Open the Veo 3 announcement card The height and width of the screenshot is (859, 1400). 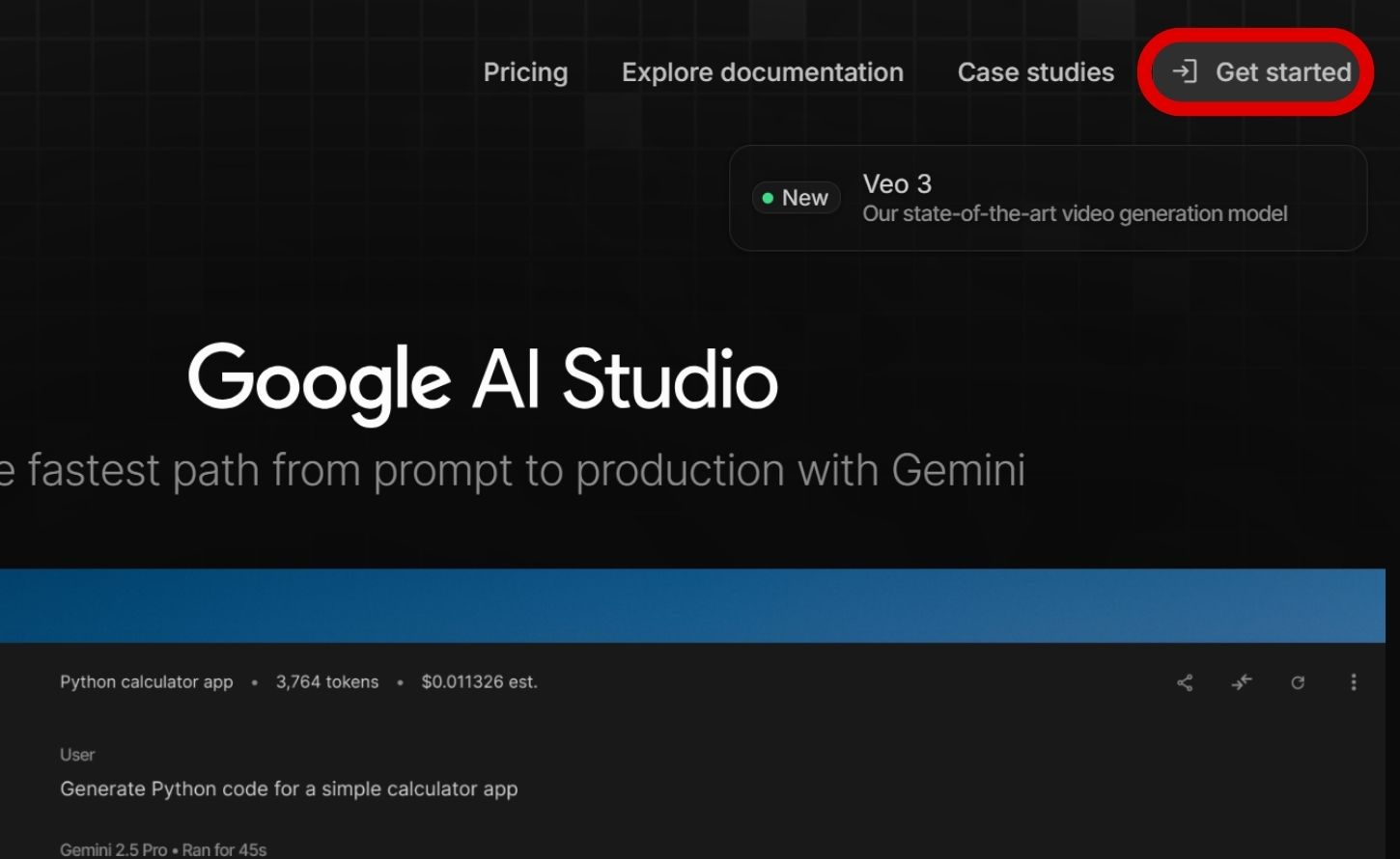tap(1048, 198)
